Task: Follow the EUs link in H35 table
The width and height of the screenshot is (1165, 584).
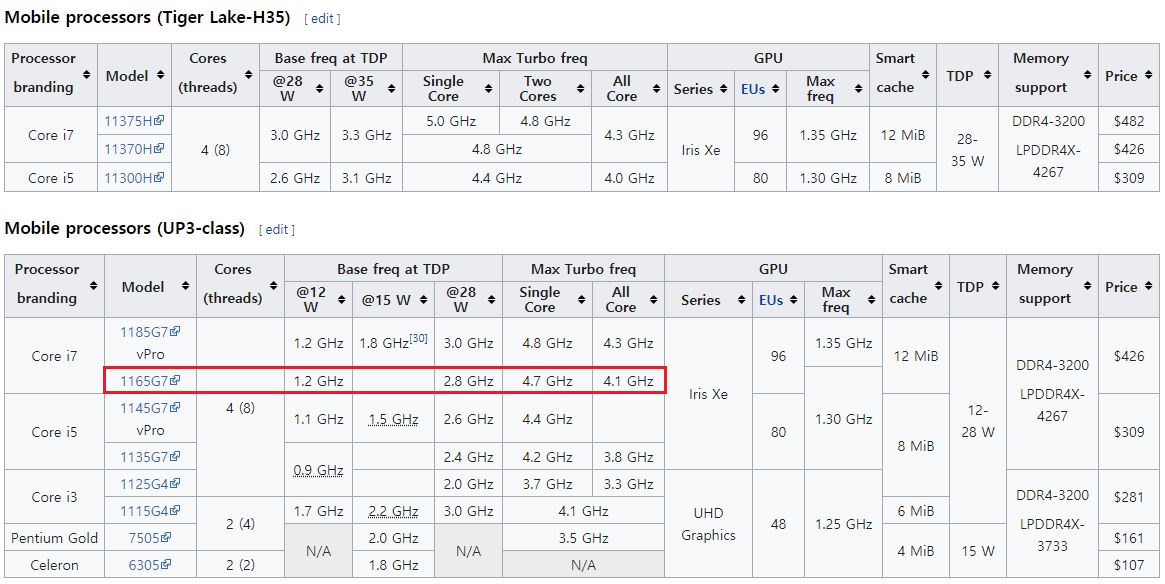Action: (753, 89)
